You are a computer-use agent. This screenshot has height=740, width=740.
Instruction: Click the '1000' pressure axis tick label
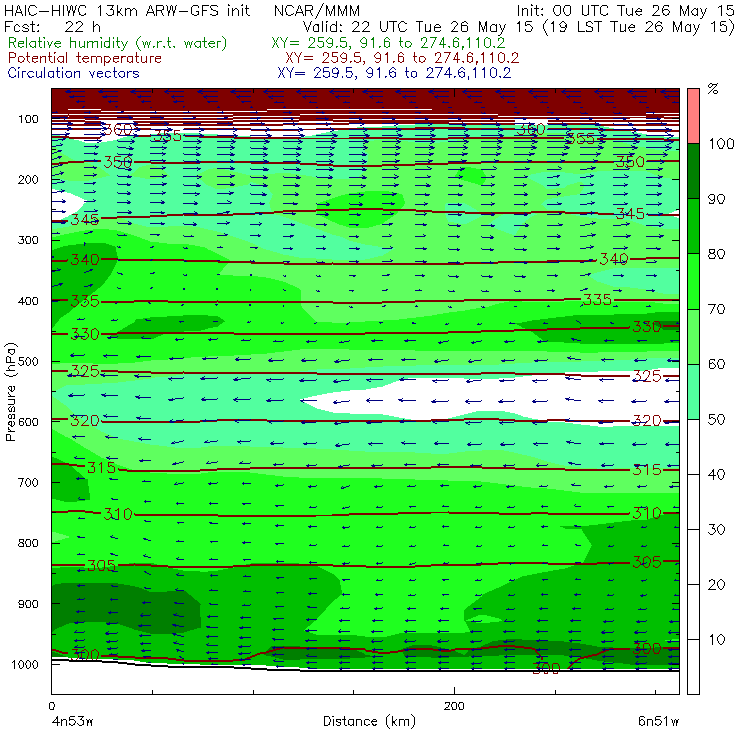click(x=25, y=664)
